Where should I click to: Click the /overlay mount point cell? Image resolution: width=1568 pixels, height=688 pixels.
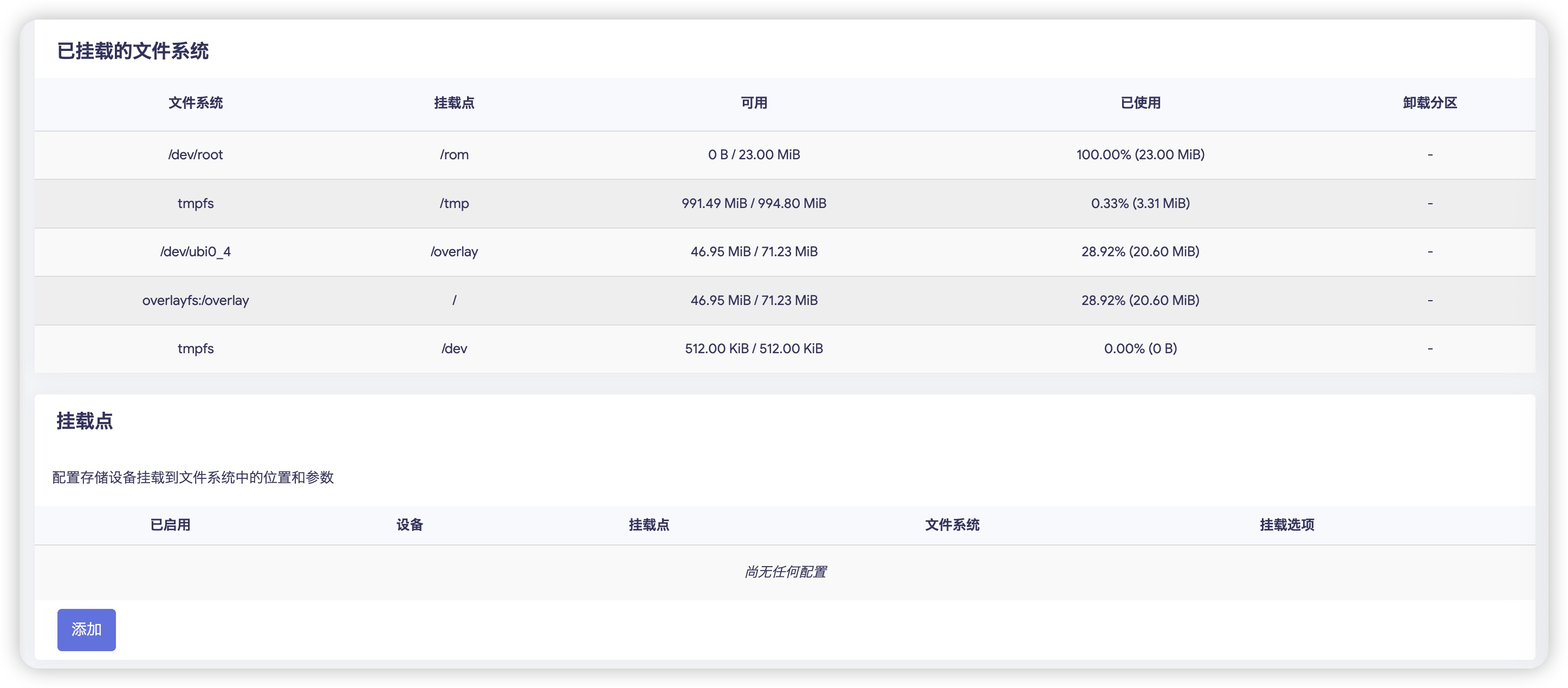point(454,251)
